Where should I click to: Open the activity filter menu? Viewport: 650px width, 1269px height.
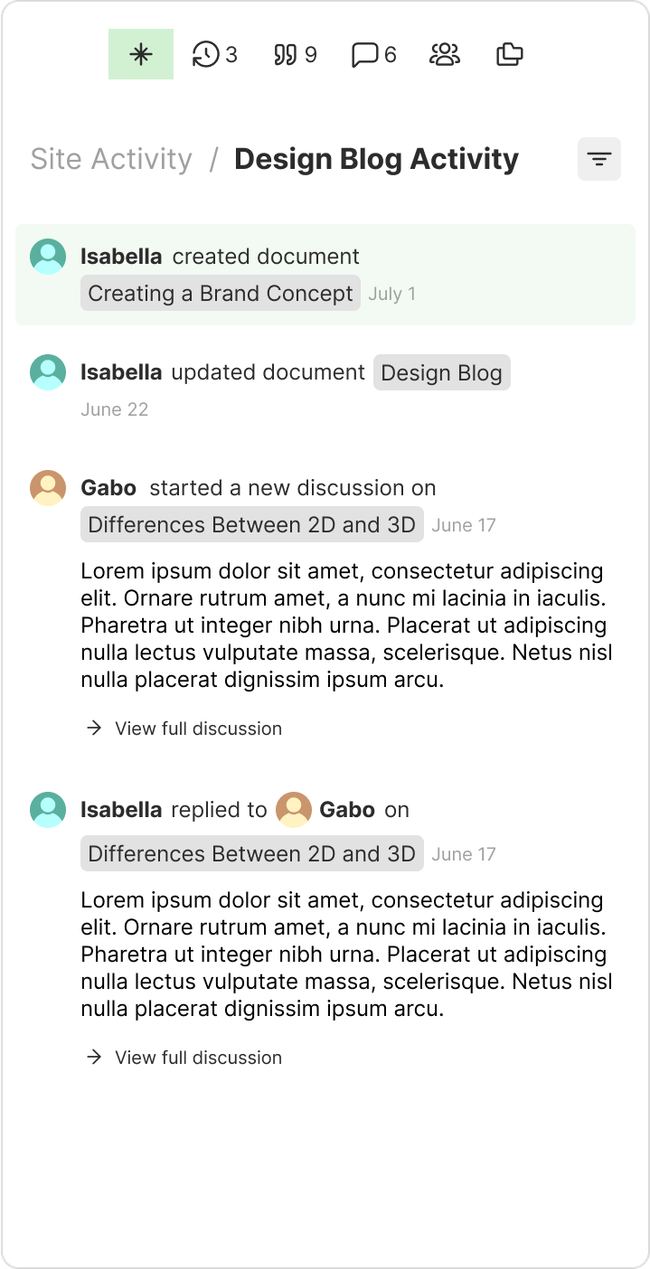[599, 159]
